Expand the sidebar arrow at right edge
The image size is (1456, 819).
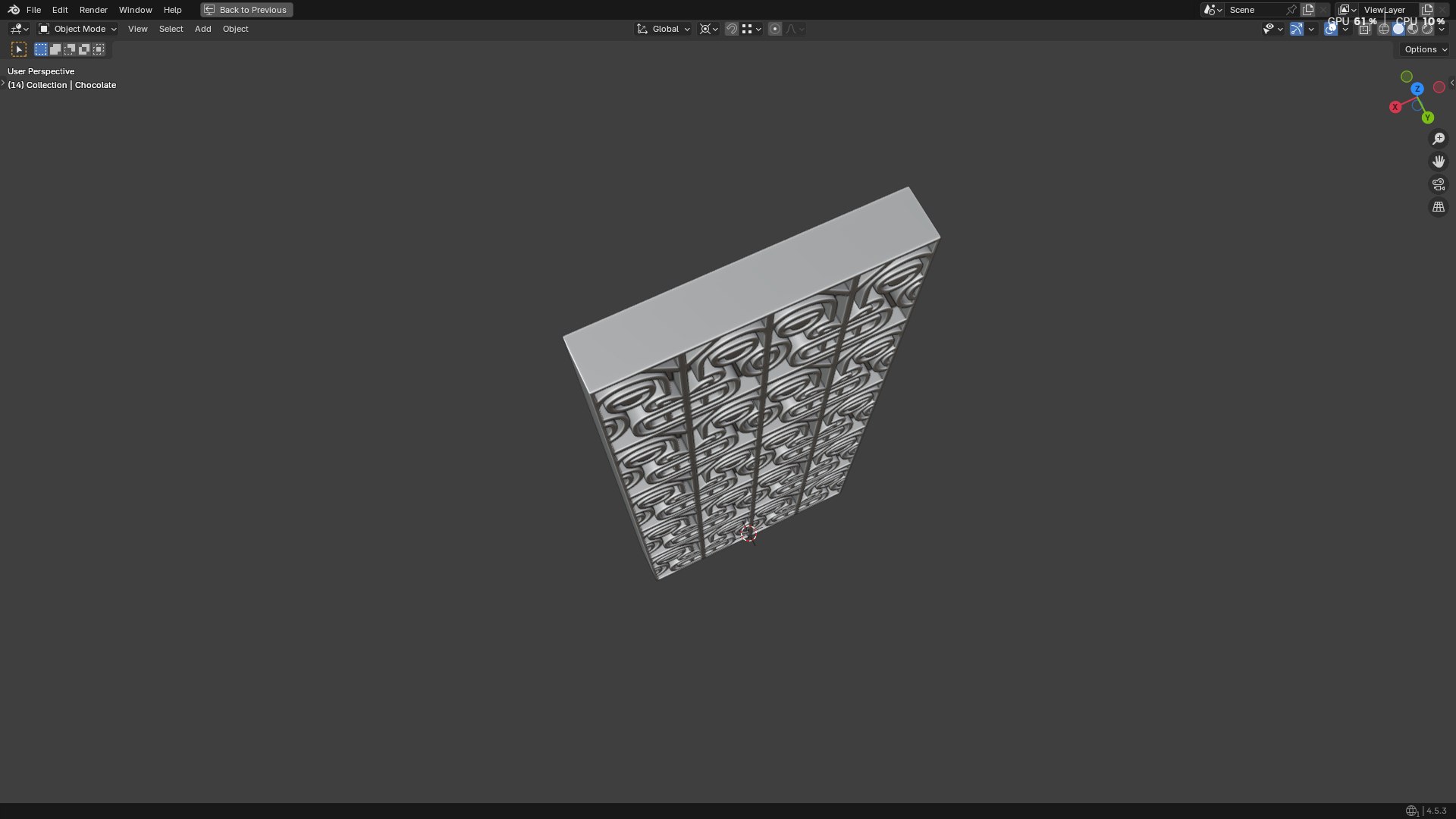(x=1451, y=83)
